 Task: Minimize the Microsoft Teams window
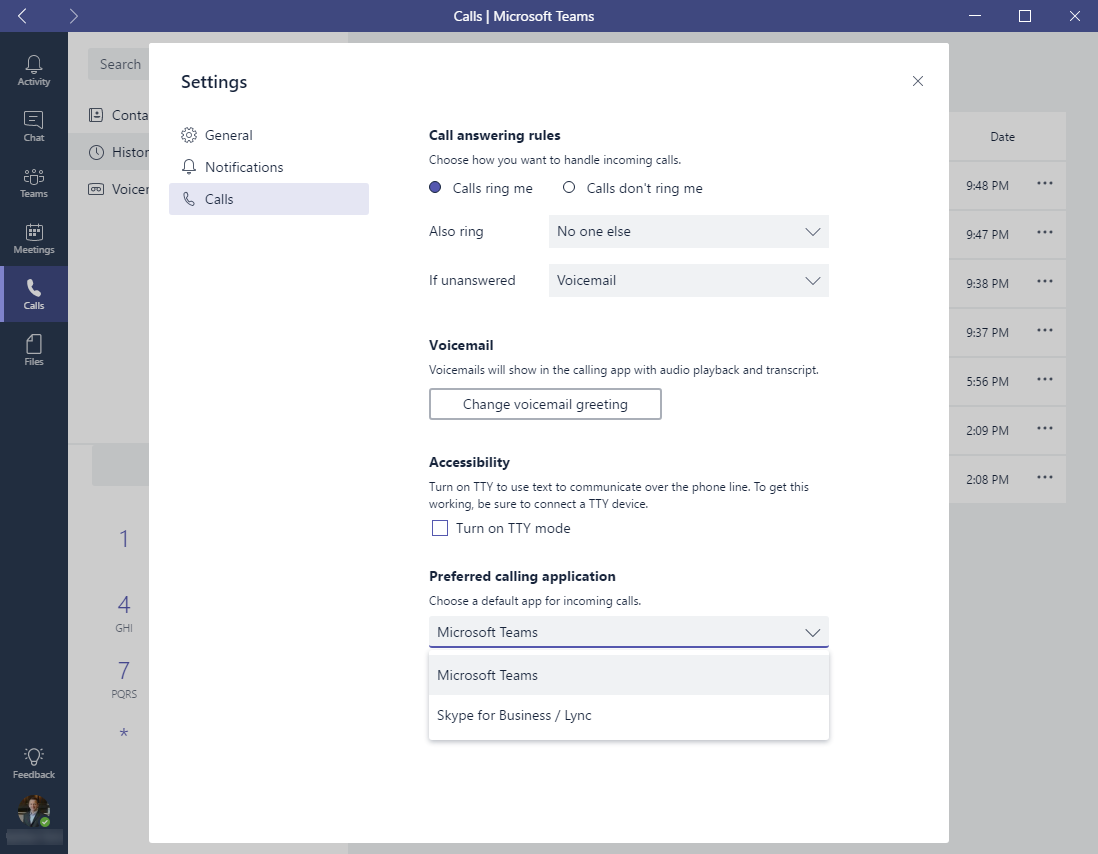(975, 15)
